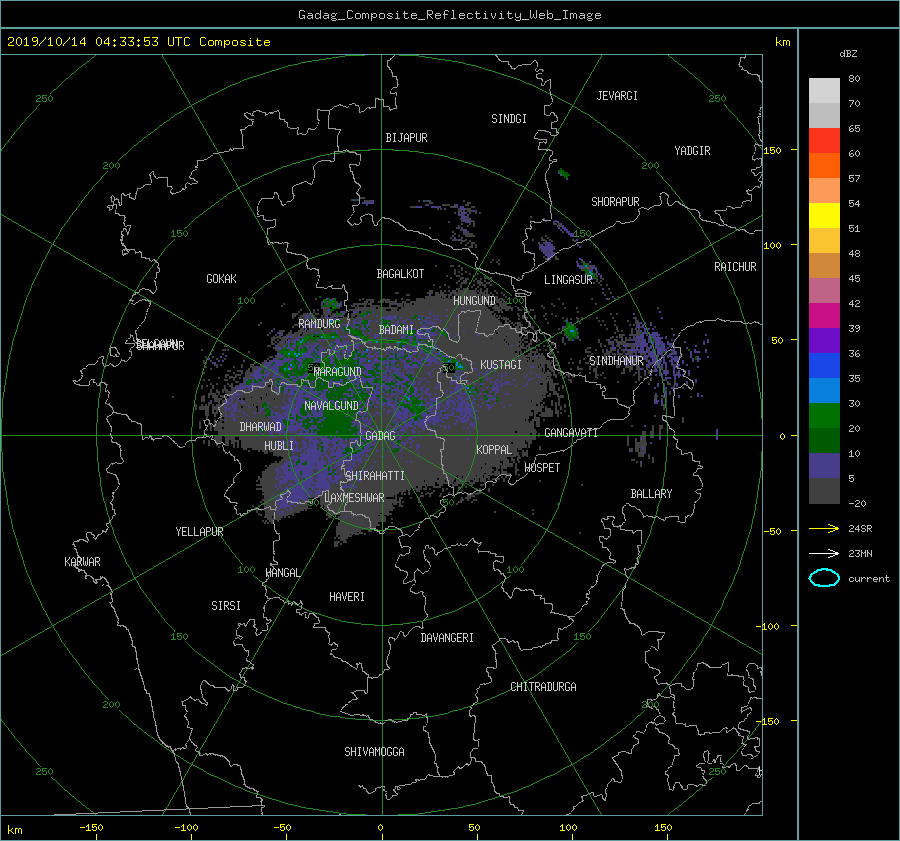Click the yellow 24SR arrow legend icon
Image resolution: width=900 pixels, height=841 pixels.
[824, 528]
